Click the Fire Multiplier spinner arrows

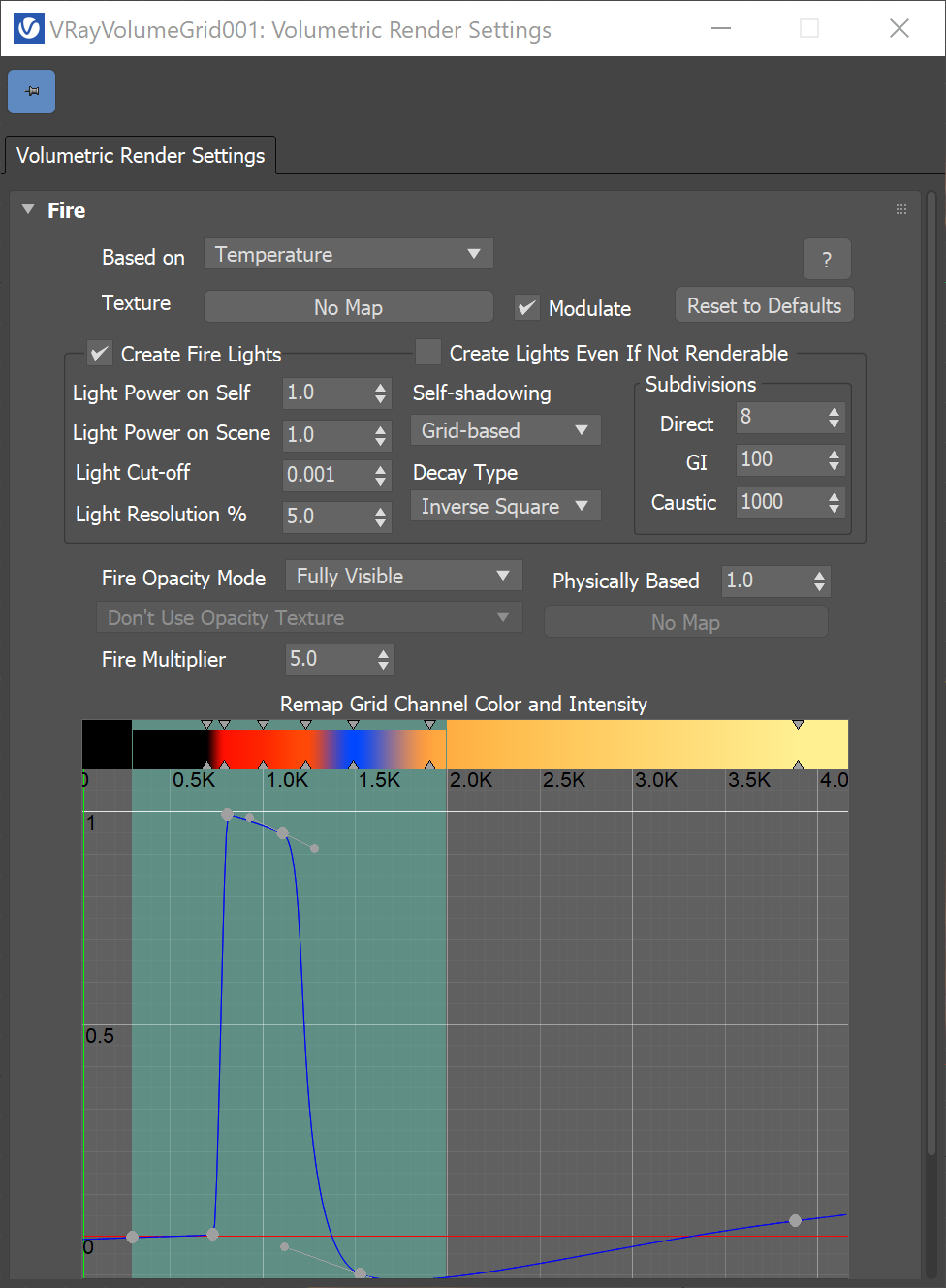coord(384,660)
